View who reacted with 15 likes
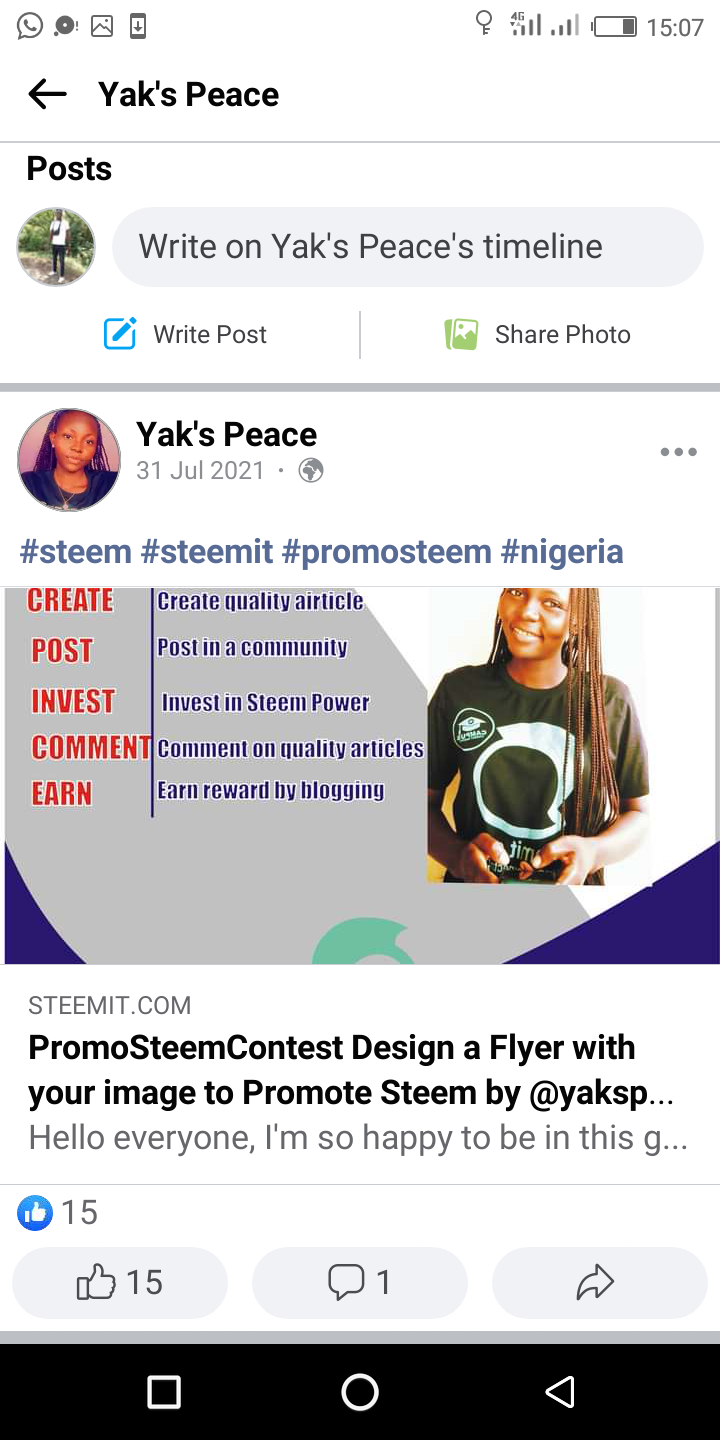The image size is (720, 1440). (58, 1213)
